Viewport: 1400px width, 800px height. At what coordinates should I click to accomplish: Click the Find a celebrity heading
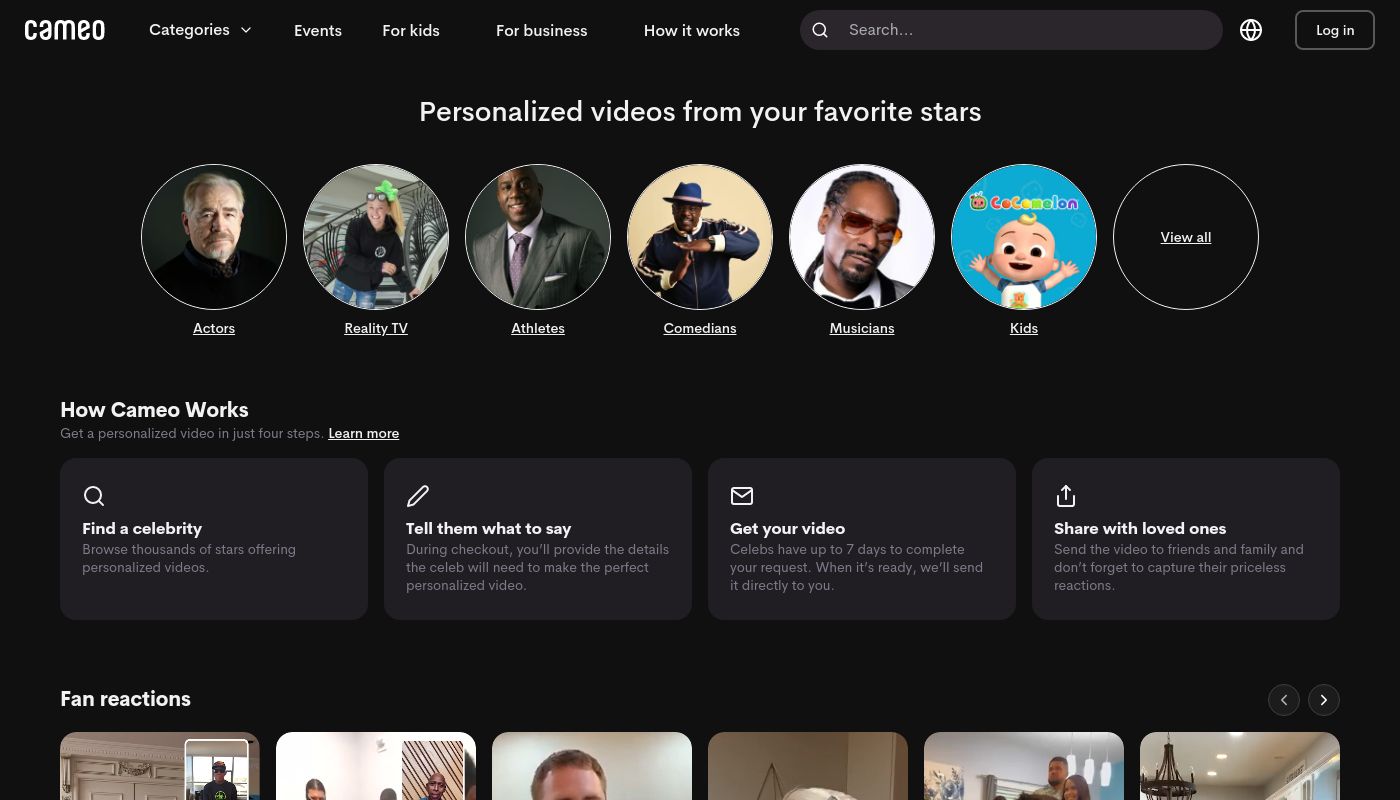click(142, 528)
